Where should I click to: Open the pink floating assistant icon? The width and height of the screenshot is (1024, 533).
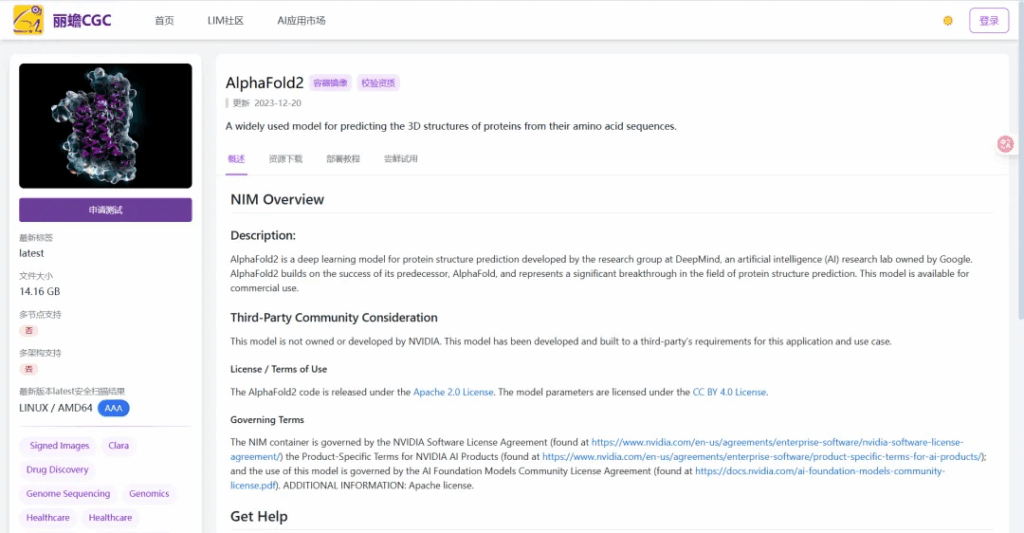point(1005,144)
